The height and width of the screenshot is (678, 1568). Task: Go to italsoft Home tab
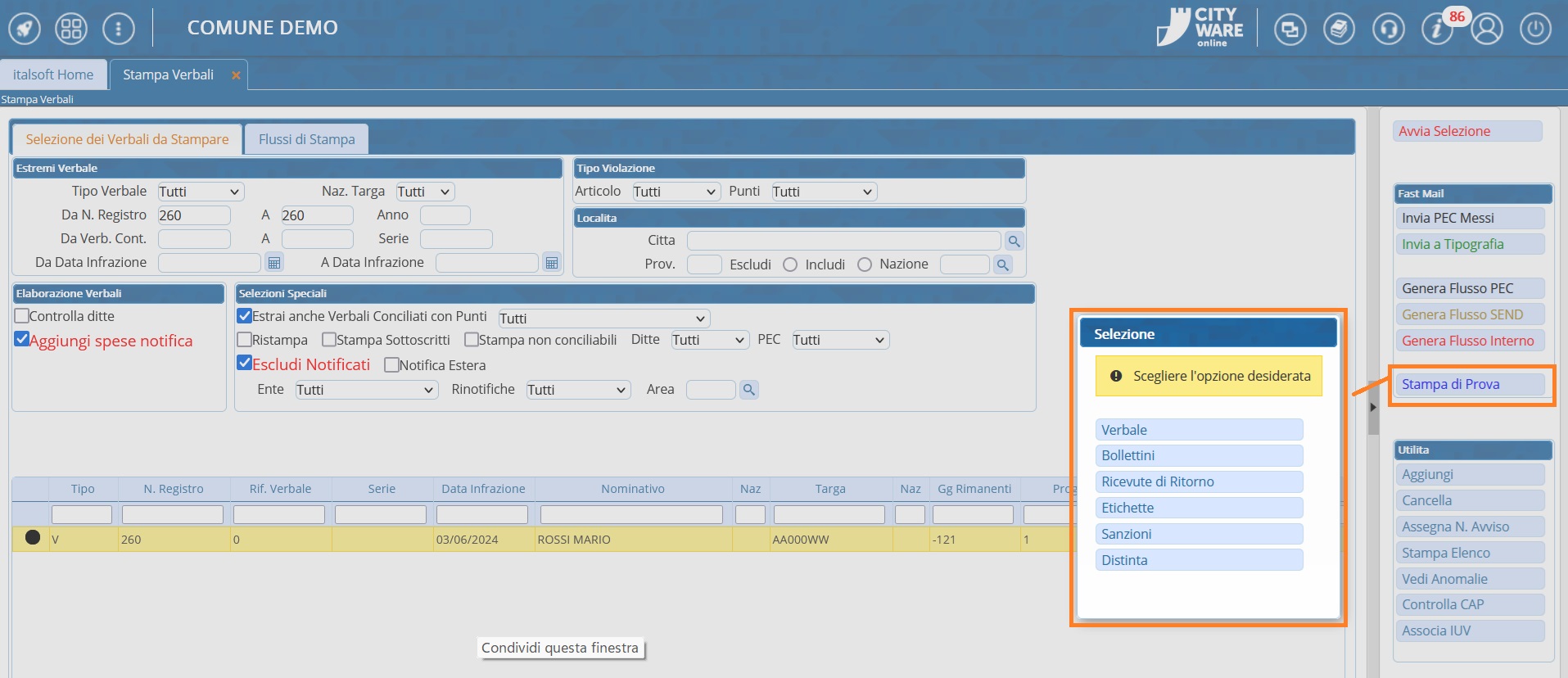[53, 75]
